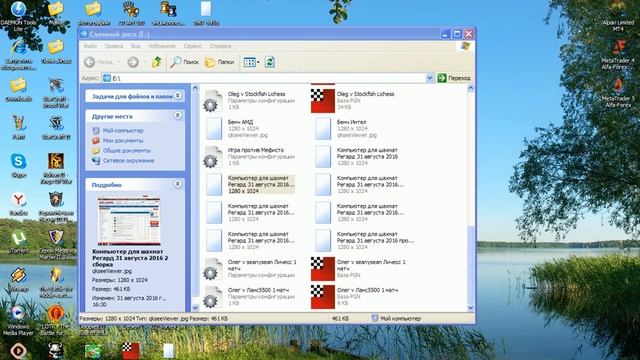This screenshot has width=640, height=360.
Task: Open the Views mode button
Action: [x=251, y=62]
